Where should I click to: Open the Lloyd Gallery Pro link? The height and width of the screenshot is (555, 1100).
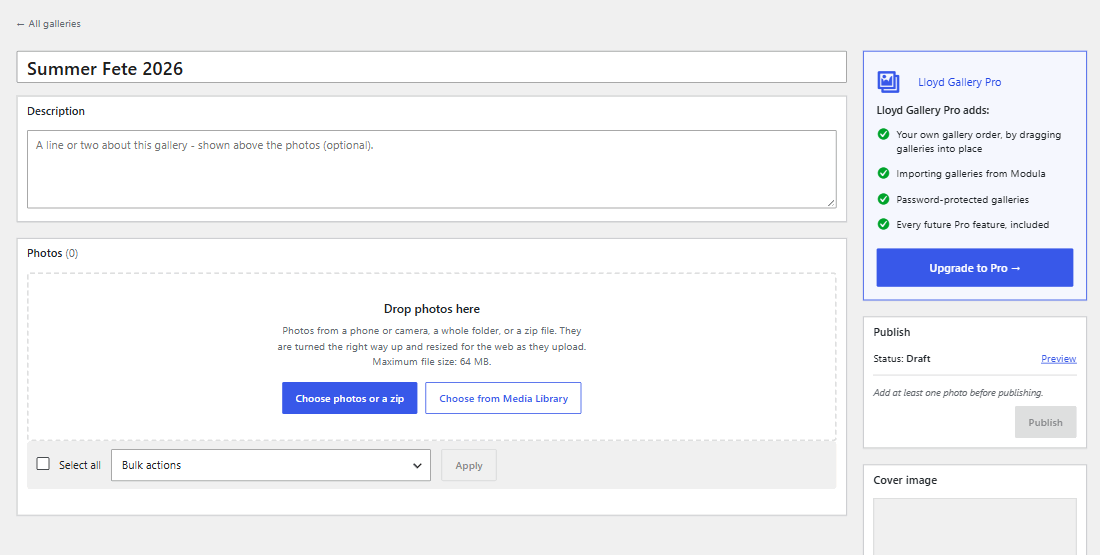959,82
